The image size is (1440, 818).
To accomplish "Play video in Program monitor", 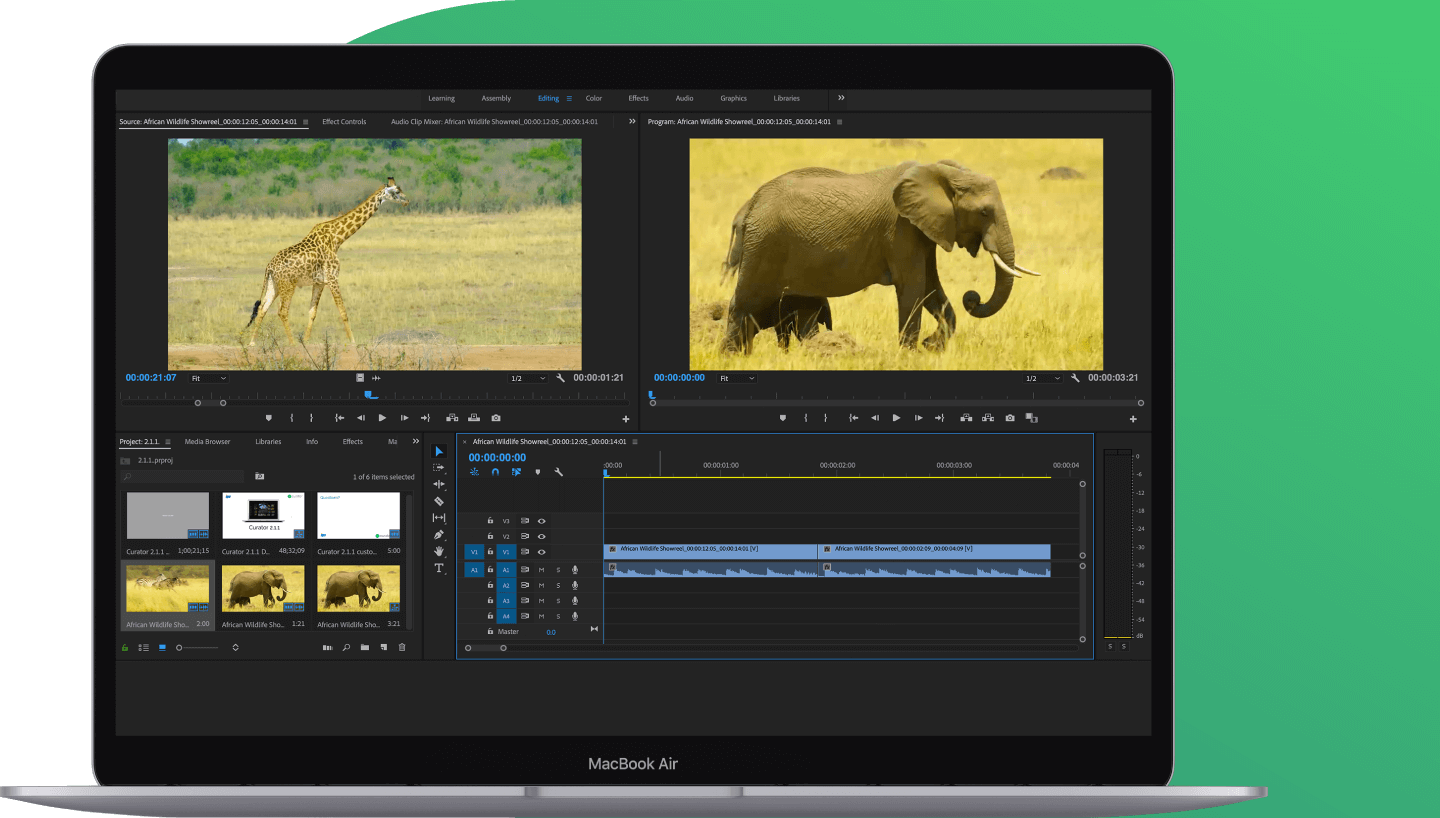I will pyautogui.click(x=896, y=418).
